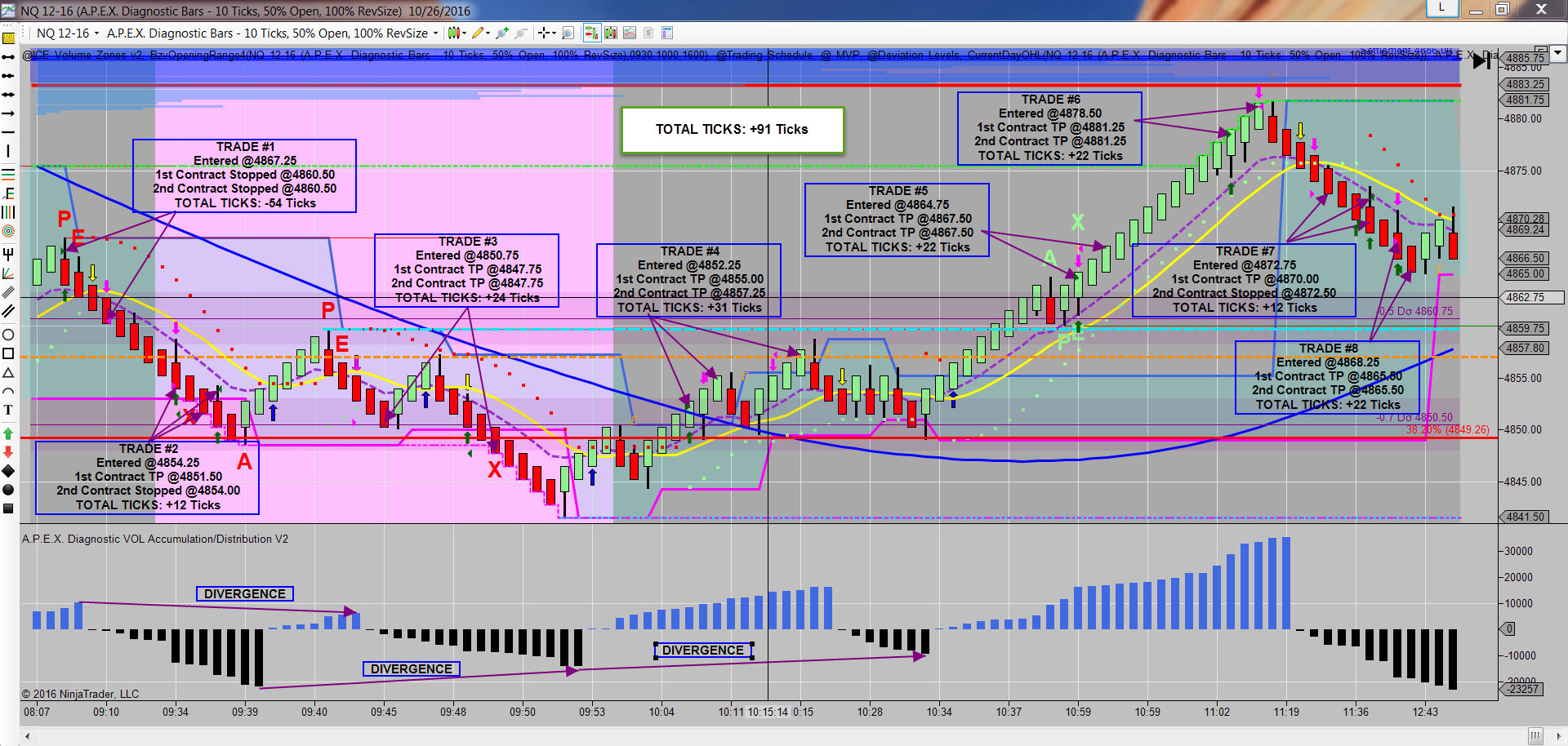Click the chart style candlestick icon

point(454,33)
